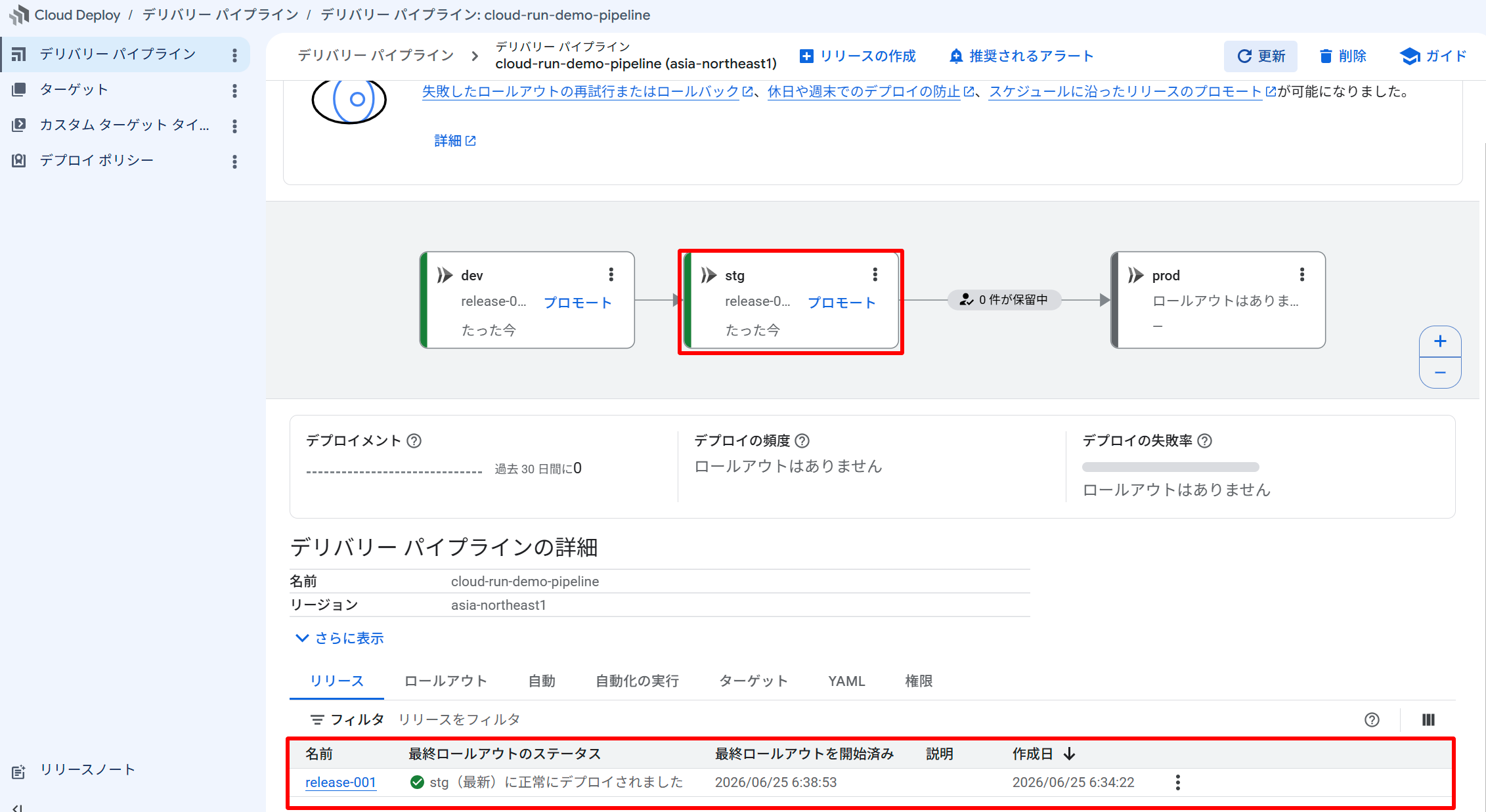Open the stg target more options menu

(875, 274)
